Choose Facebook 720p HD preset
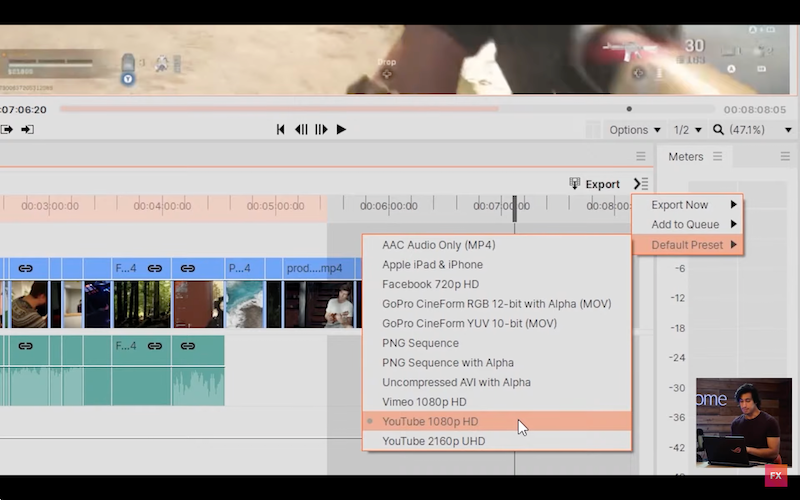The image size is (800, 500). pyautogui.click(x=497, y=284)
